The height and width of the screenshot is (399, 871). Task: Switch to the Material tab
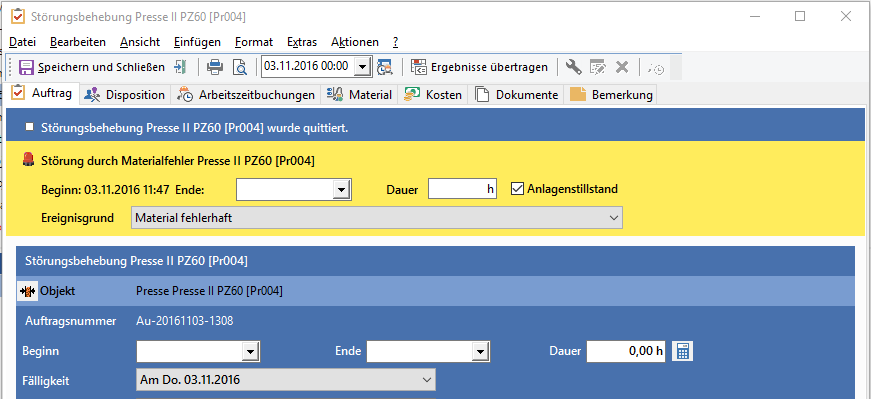click(359, 95)
